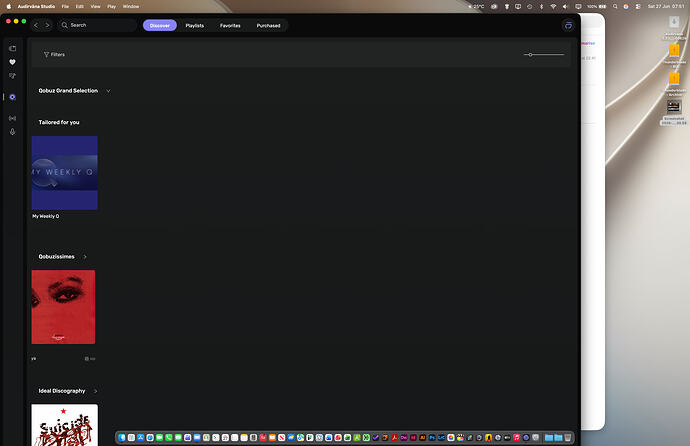The height and width of the screenshot is (446, 690).
Task: Open the Podcasts microphone icon in the sidebar
Action: pyautogui.click(x=12, y=132)
